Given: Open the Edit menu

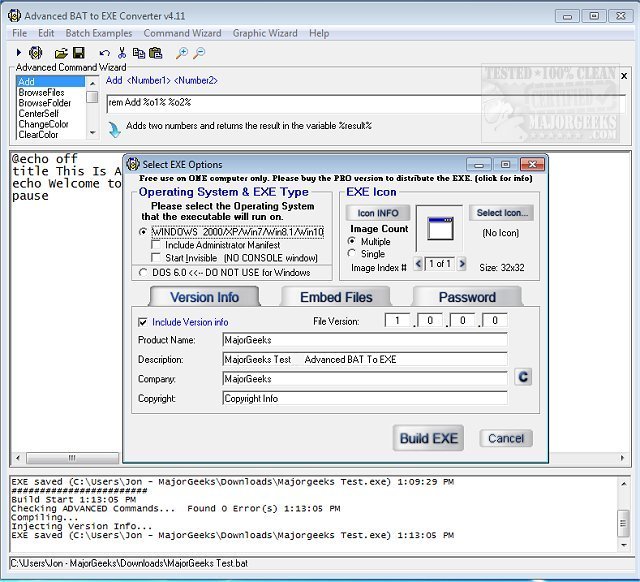Looking at the screenshot, I should tap(46, 33).
